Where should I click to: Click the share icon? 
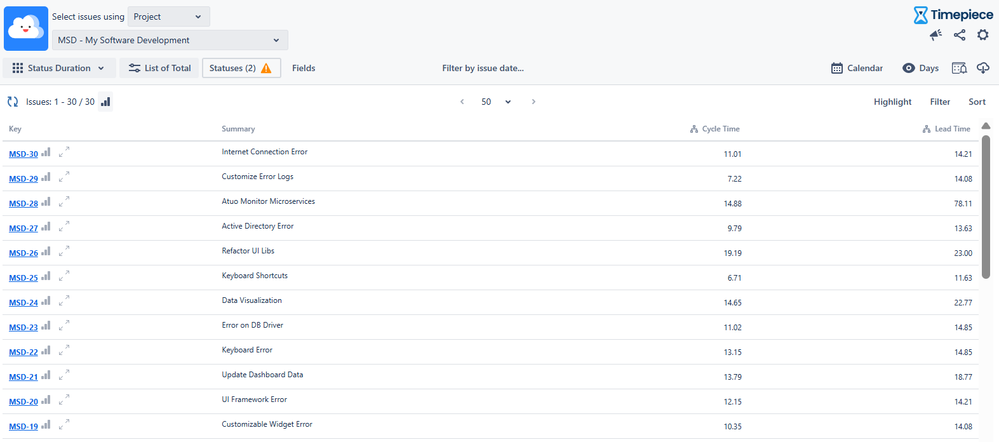pyautogui.click(x=959, y=36)
